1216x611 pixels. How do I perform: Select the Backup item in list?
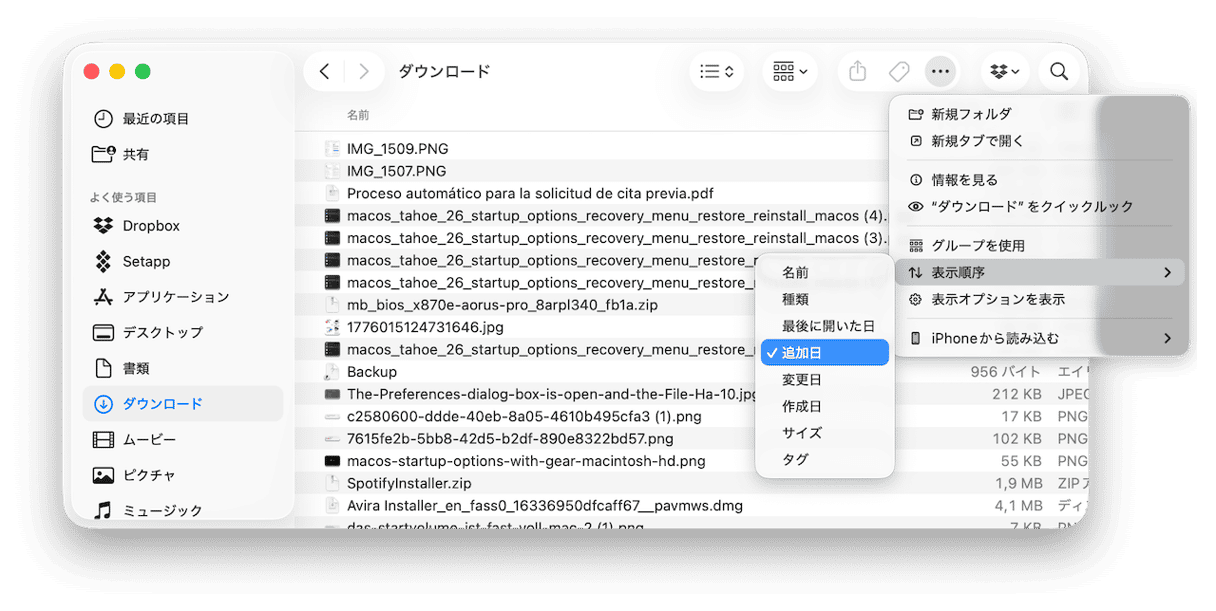[371, 372]
